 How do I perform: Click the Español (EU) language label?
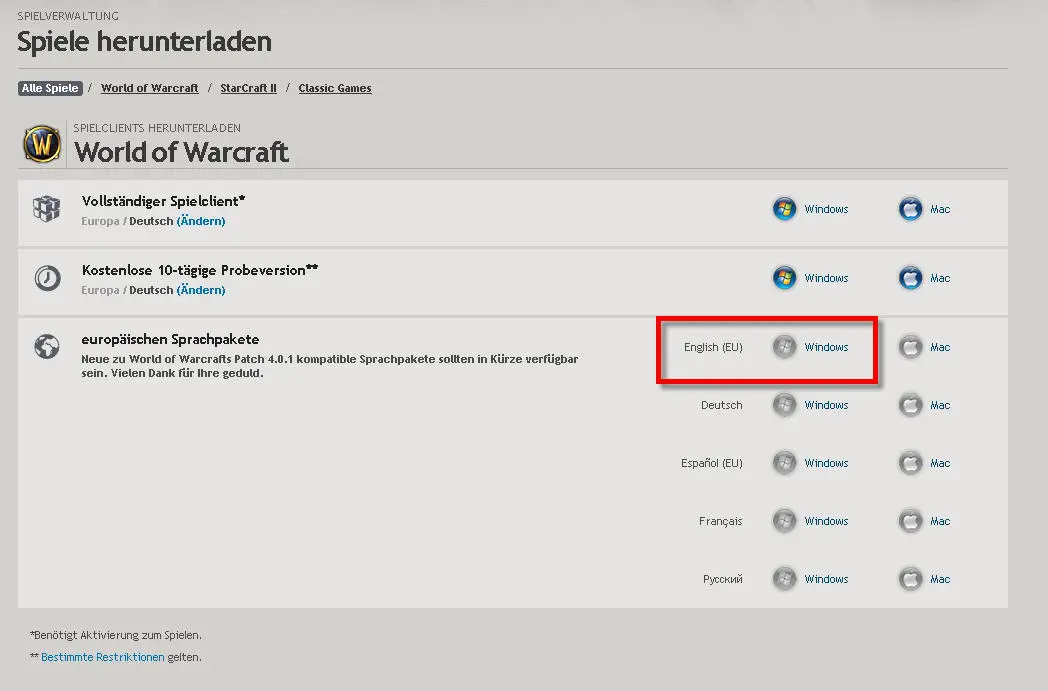[712, 463]
